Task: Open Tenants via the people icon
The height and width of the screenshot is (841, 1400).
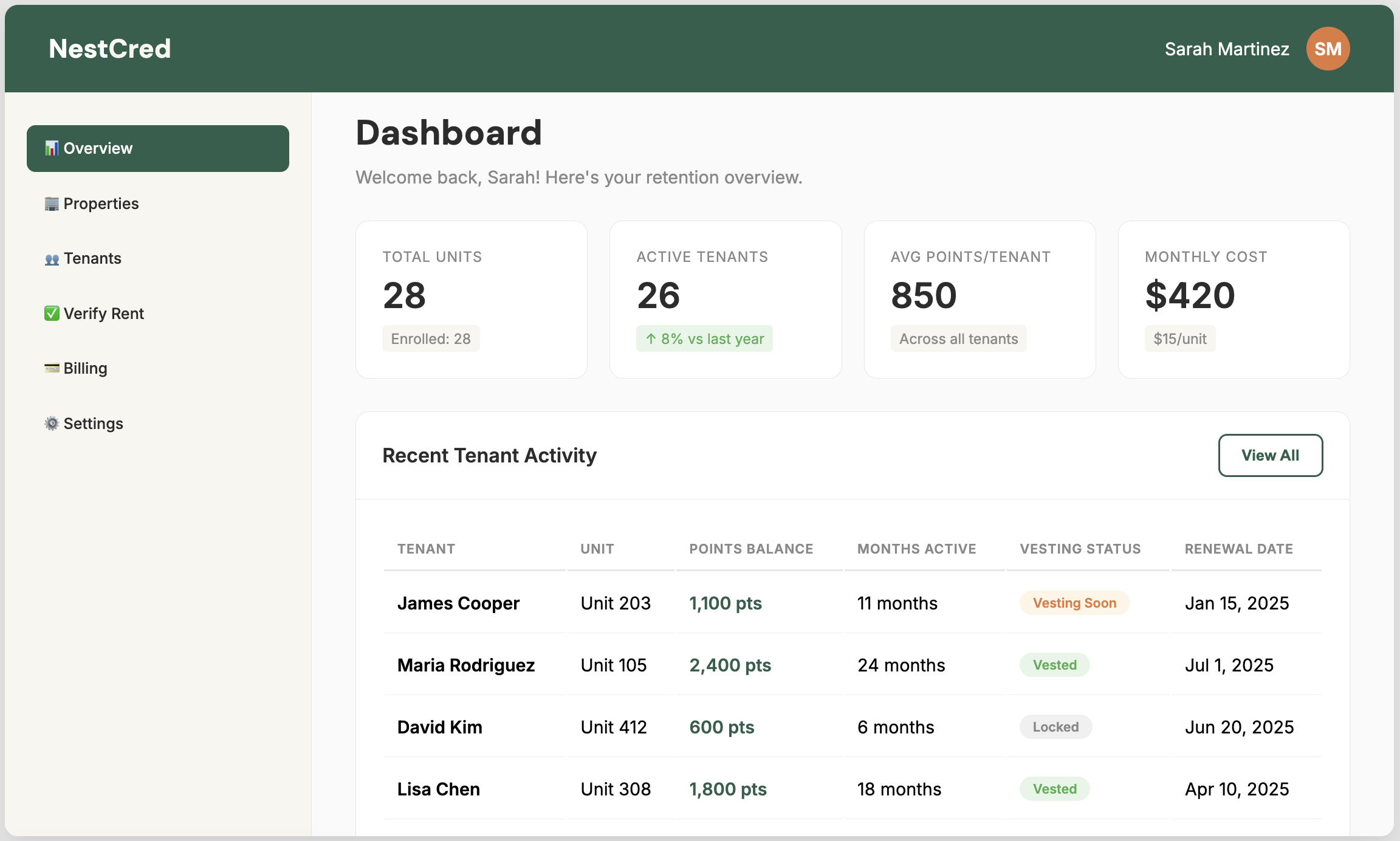Action: 52,258
